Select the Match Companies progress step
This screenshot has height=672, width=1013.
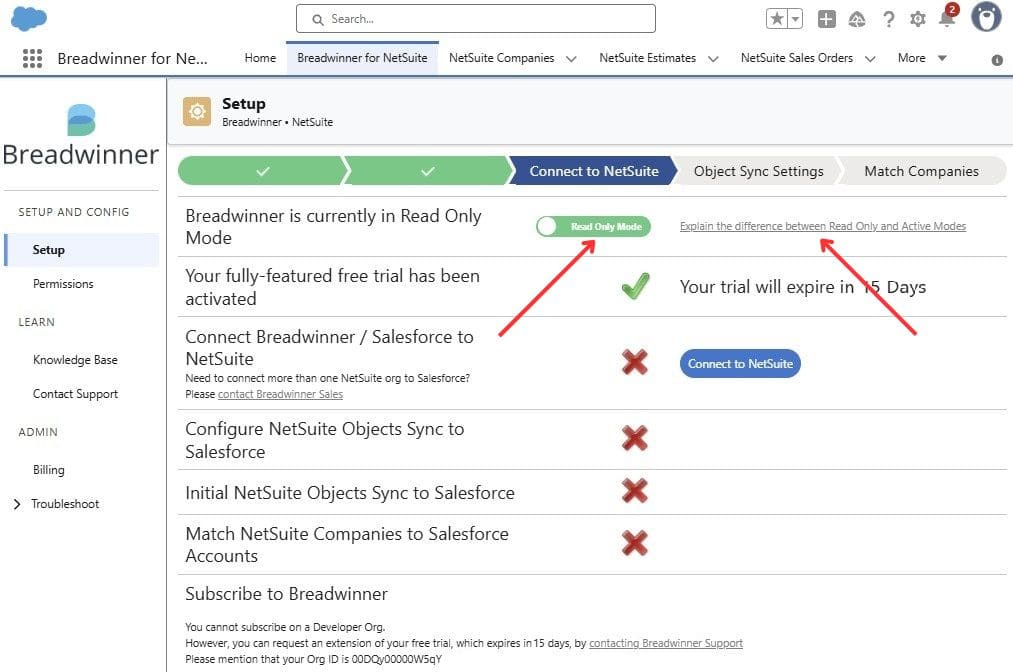(x=921, y=171)
